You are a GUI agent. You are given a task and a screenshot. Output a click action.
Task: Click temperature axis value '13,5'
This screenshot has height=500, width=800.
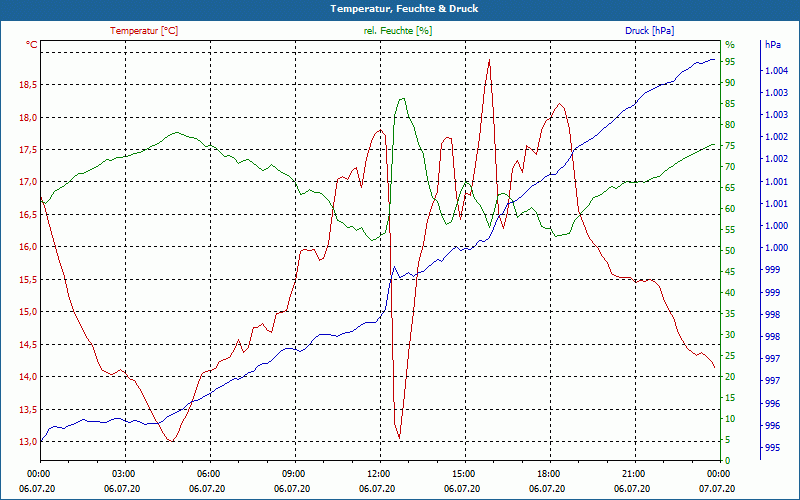click(28, 409)
